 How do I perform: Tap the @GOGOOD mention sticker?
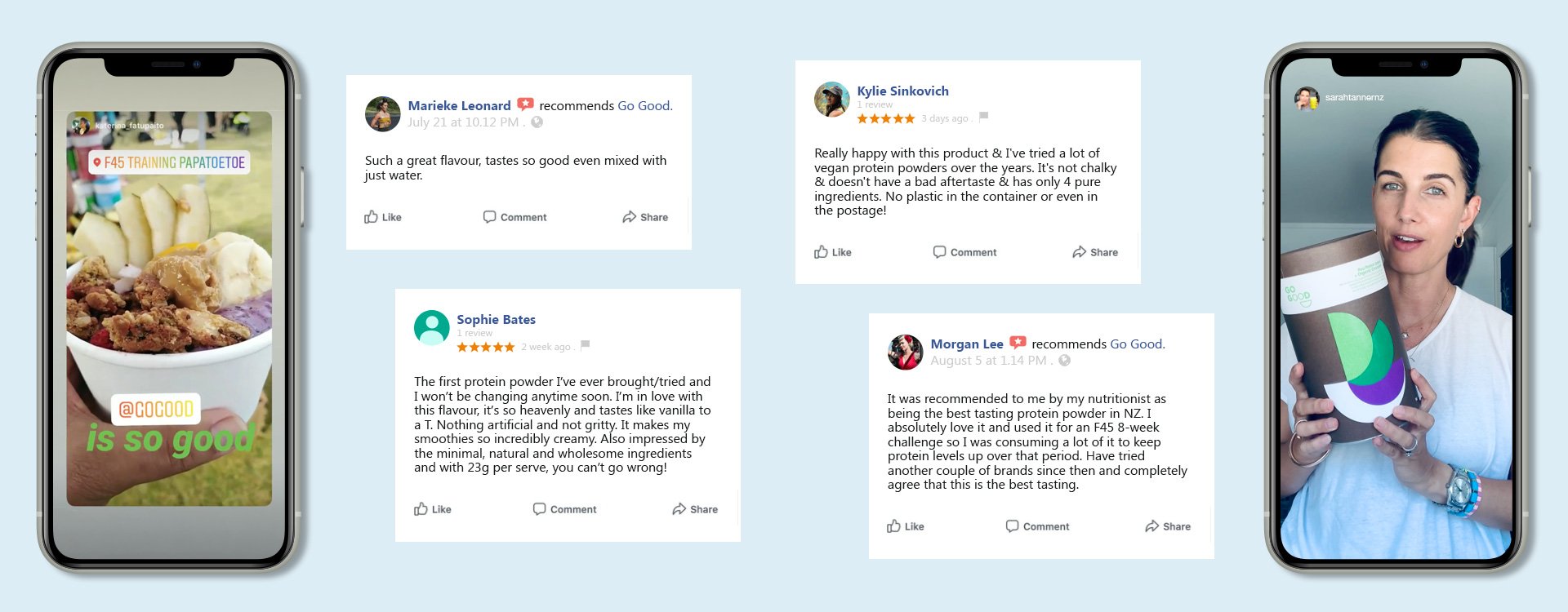pos(156,409)
